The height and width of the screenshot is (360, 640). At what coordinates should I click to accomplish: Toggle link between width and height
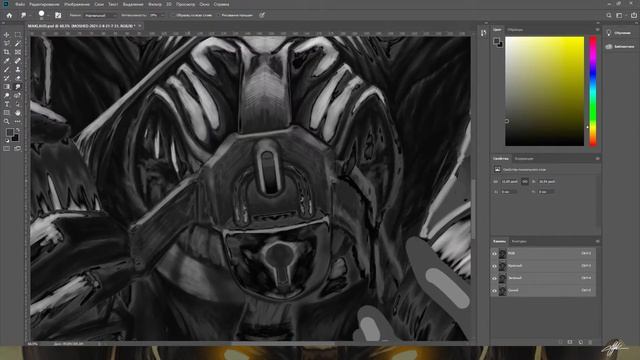coord(525,181)
